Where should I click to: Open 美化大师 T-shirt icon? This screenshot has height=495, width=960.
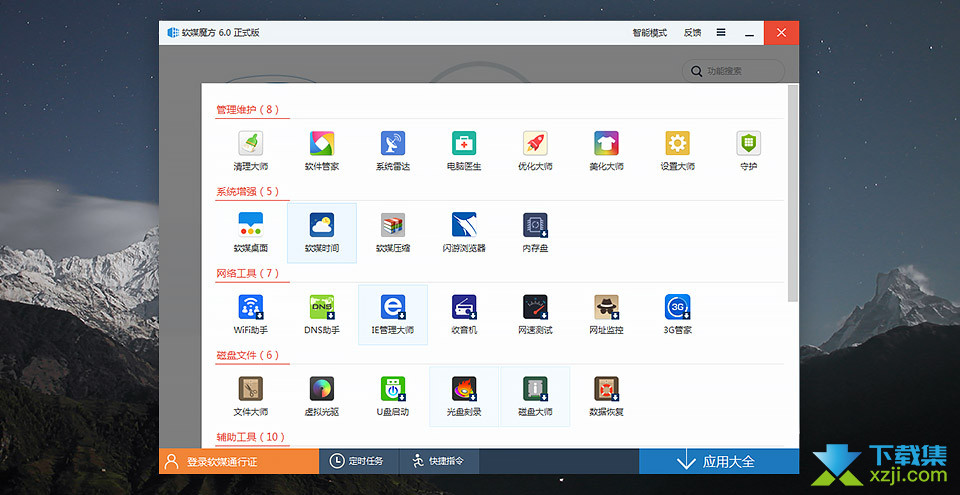606,151
